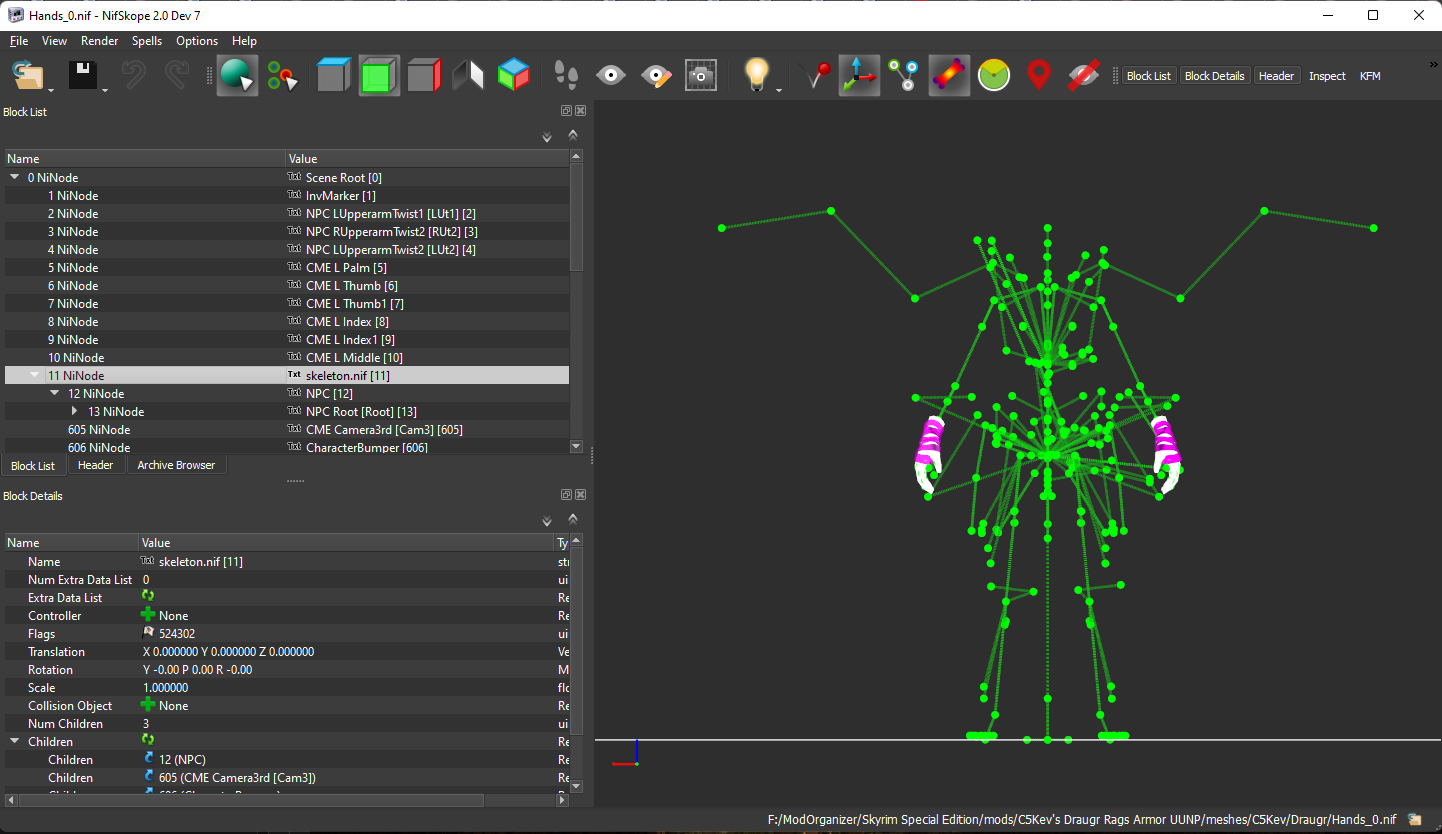Expand the 13 NiNode tree row

(x=75, y=411)
